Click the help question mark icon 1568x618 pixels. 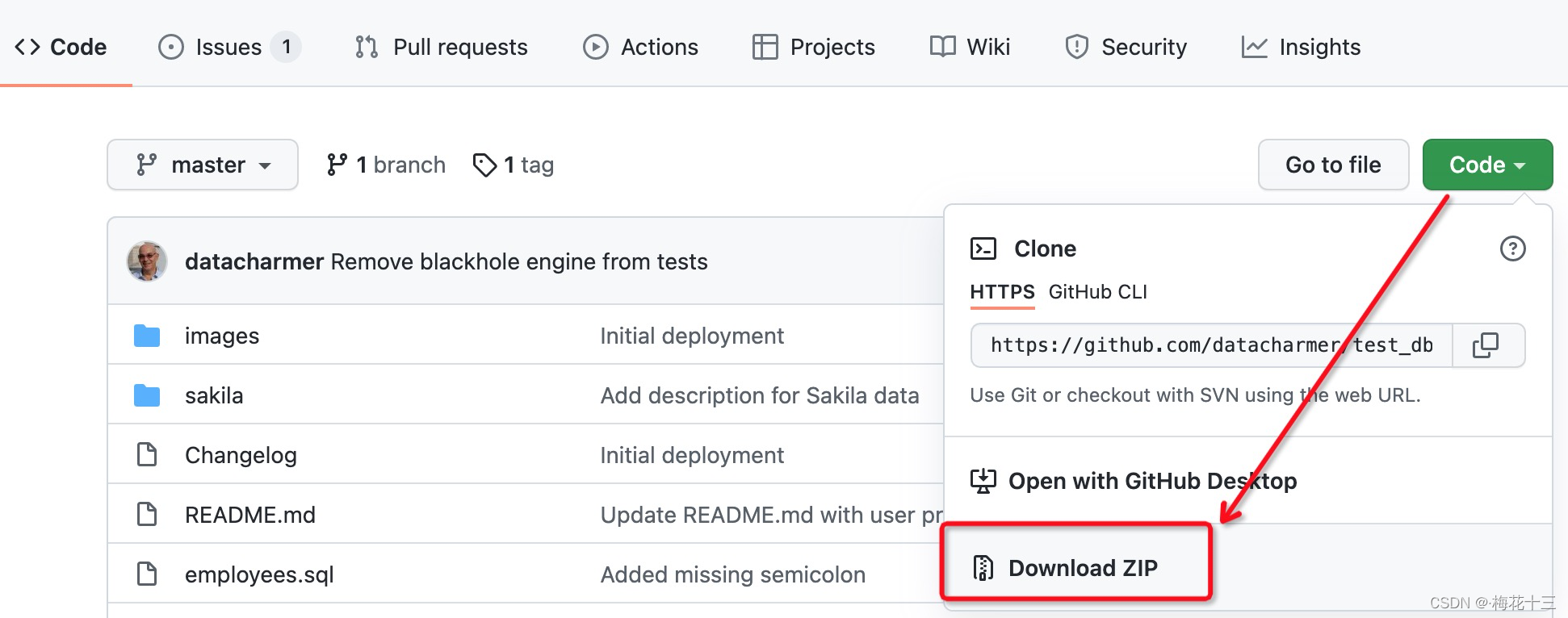[1512, 248]
